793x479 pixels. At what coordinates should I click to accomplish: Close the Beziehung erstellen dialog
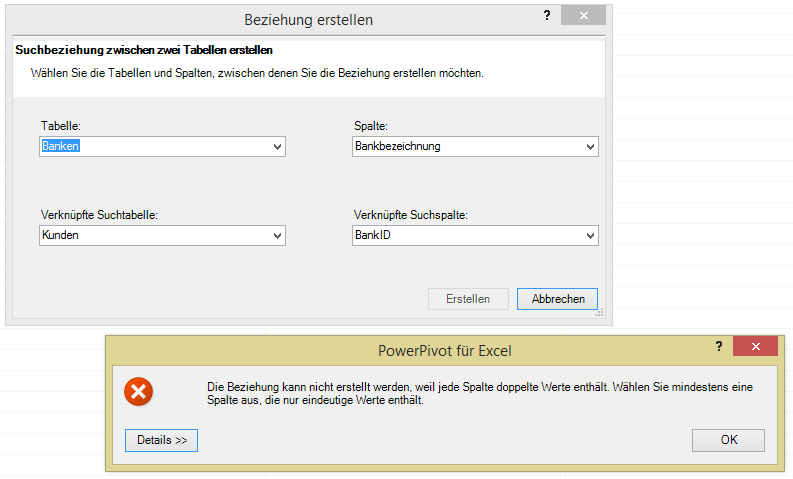coord(582,17)
